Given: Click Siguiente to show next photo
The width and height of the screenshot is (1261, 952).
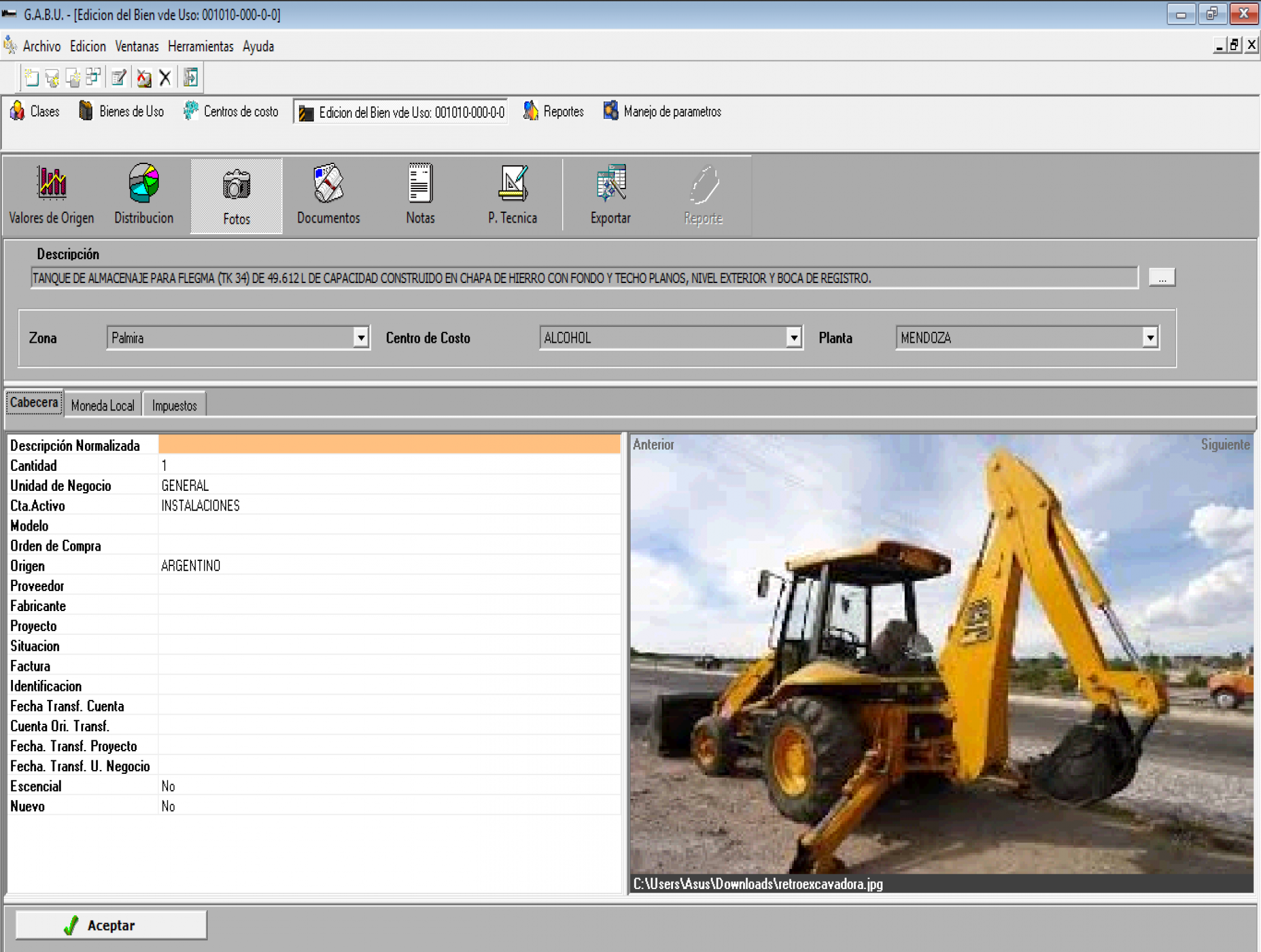Looking at the screenshot, I should [x=1225, y=444].
